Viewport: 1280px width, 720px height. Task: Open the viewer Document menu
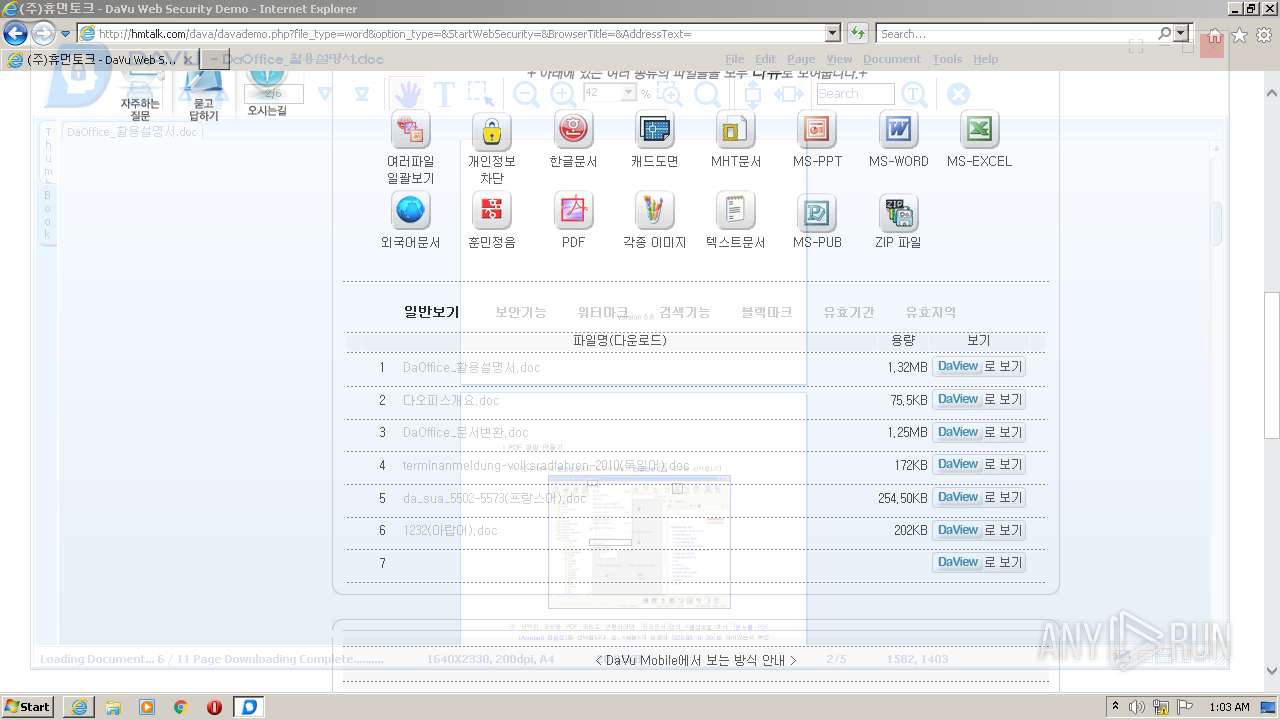[x=892, y=59]
